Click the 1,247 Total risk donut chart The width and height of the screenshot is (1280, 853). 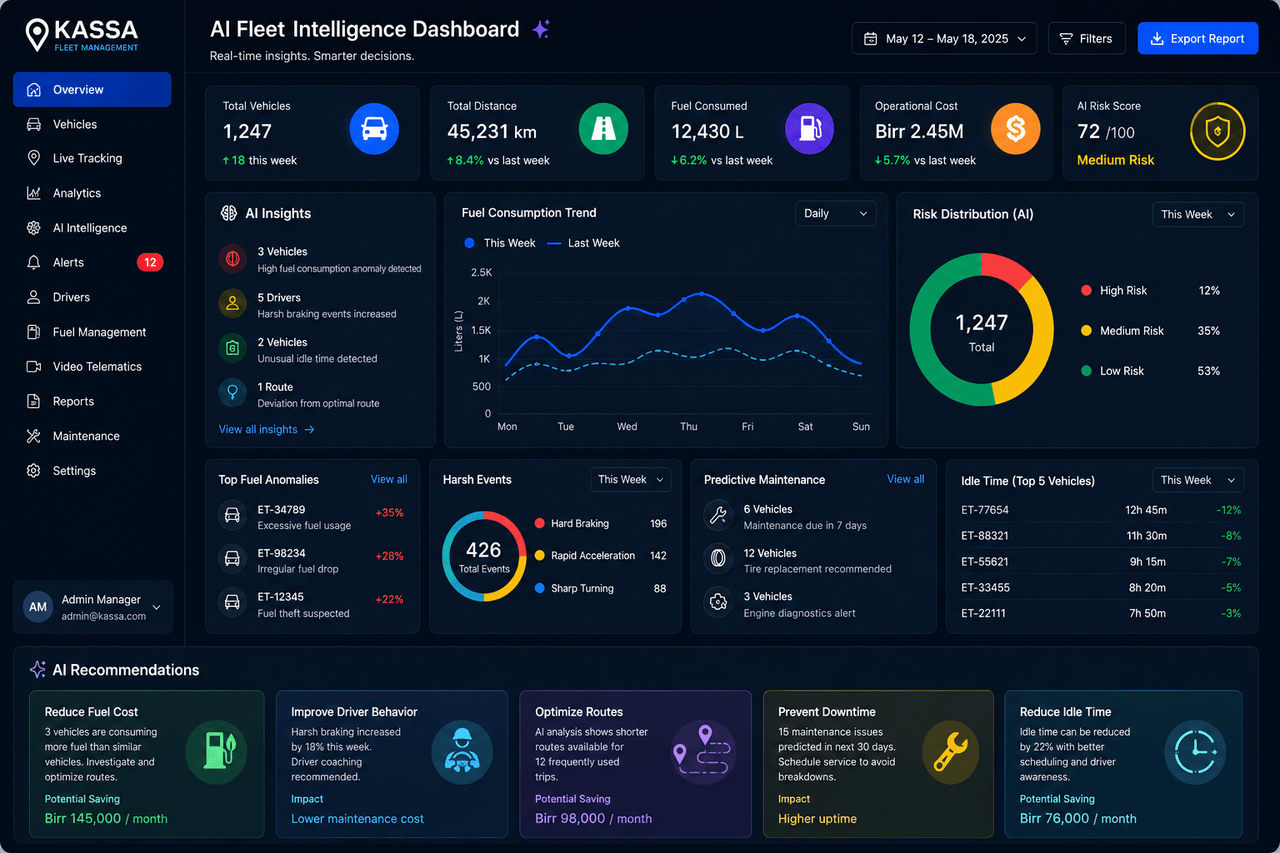coord(981,329)
